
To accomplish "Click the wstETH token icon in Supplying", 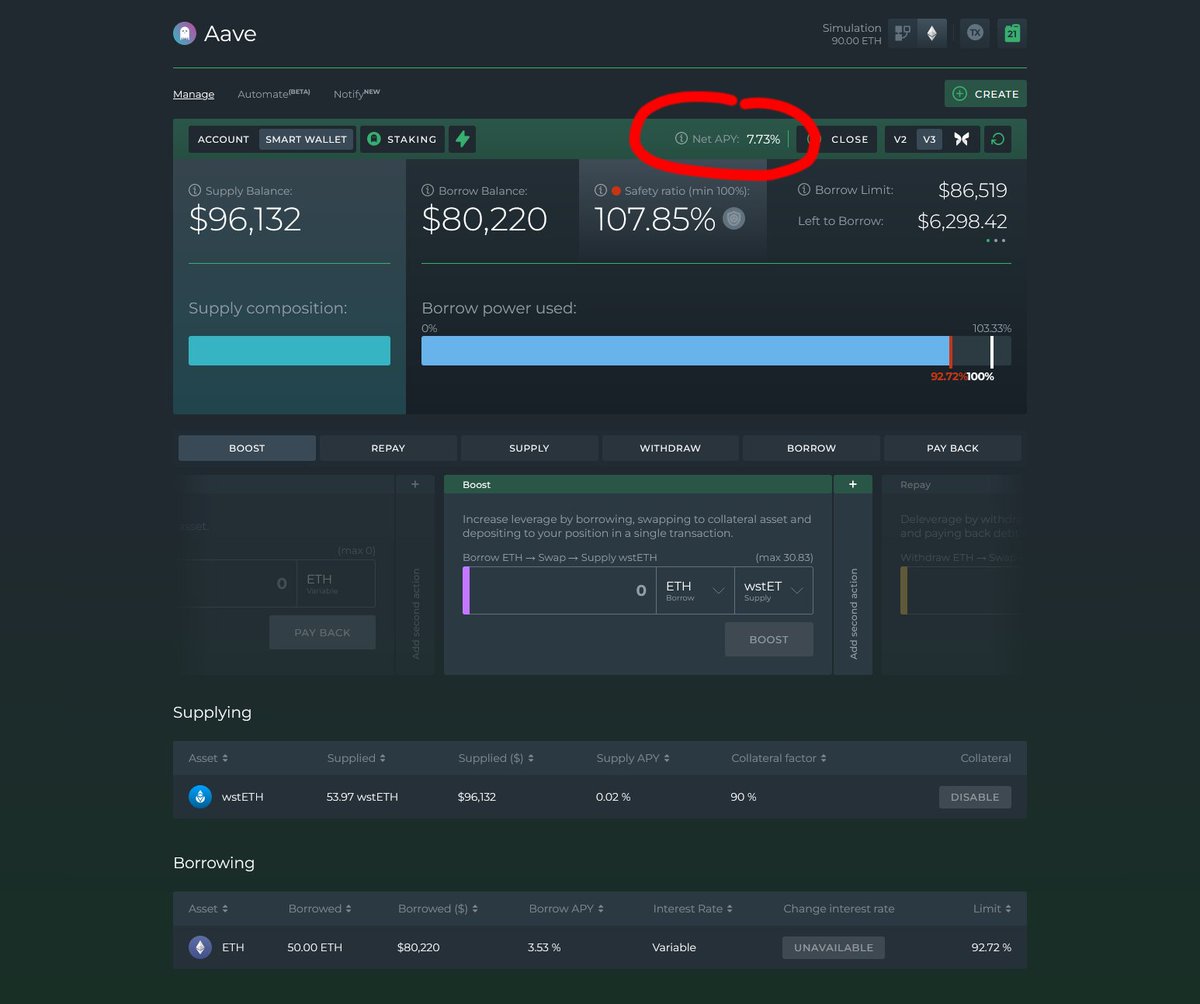I will coord(200,797).
